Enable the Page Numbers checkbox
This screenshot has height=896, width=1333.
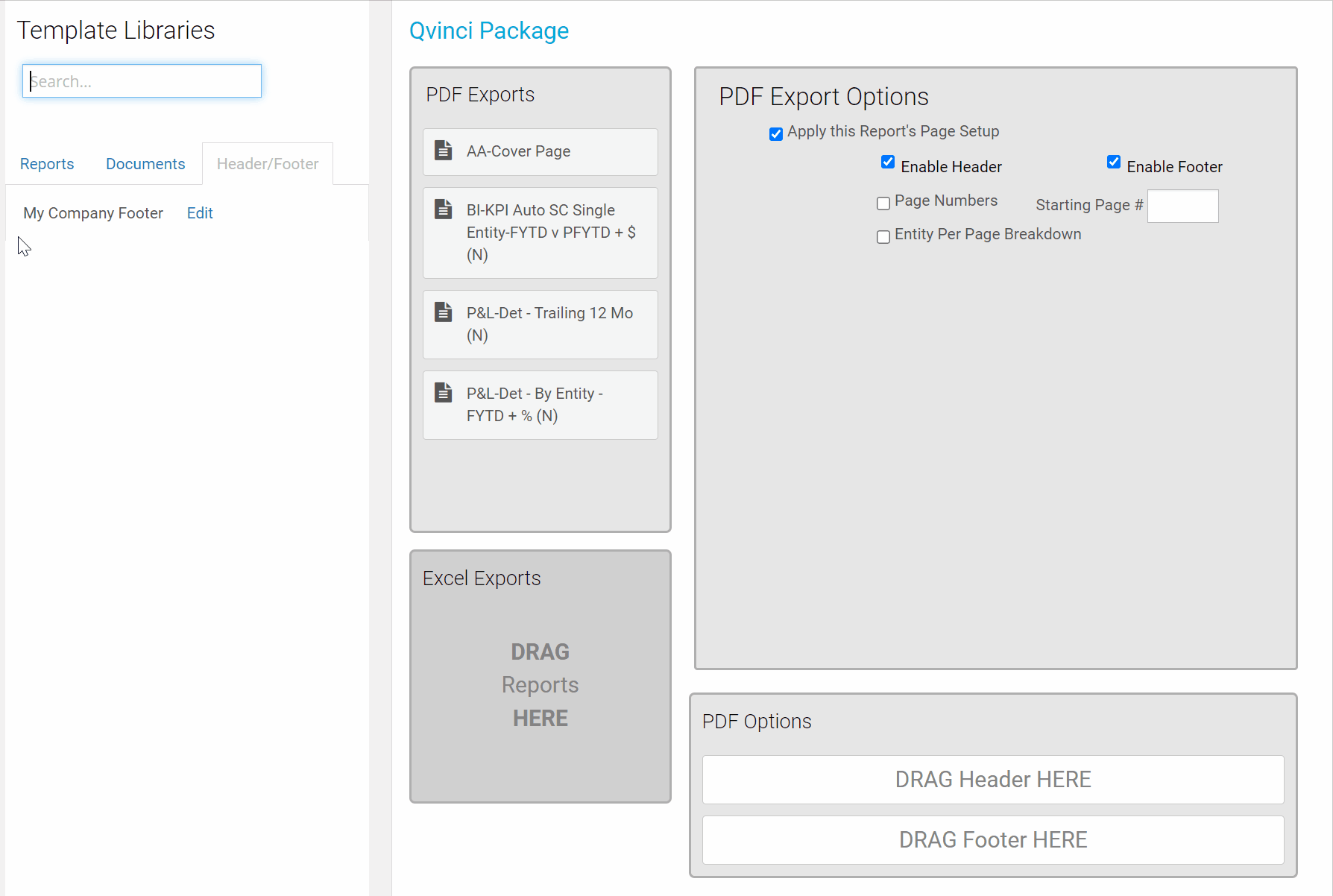pyautogui.click(x=883, y=204)
